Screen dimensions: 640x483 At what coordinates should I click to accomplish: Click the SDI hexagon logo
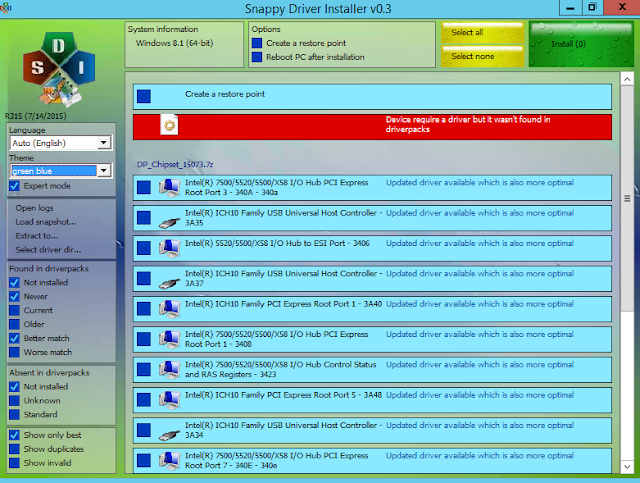[59, 68]
